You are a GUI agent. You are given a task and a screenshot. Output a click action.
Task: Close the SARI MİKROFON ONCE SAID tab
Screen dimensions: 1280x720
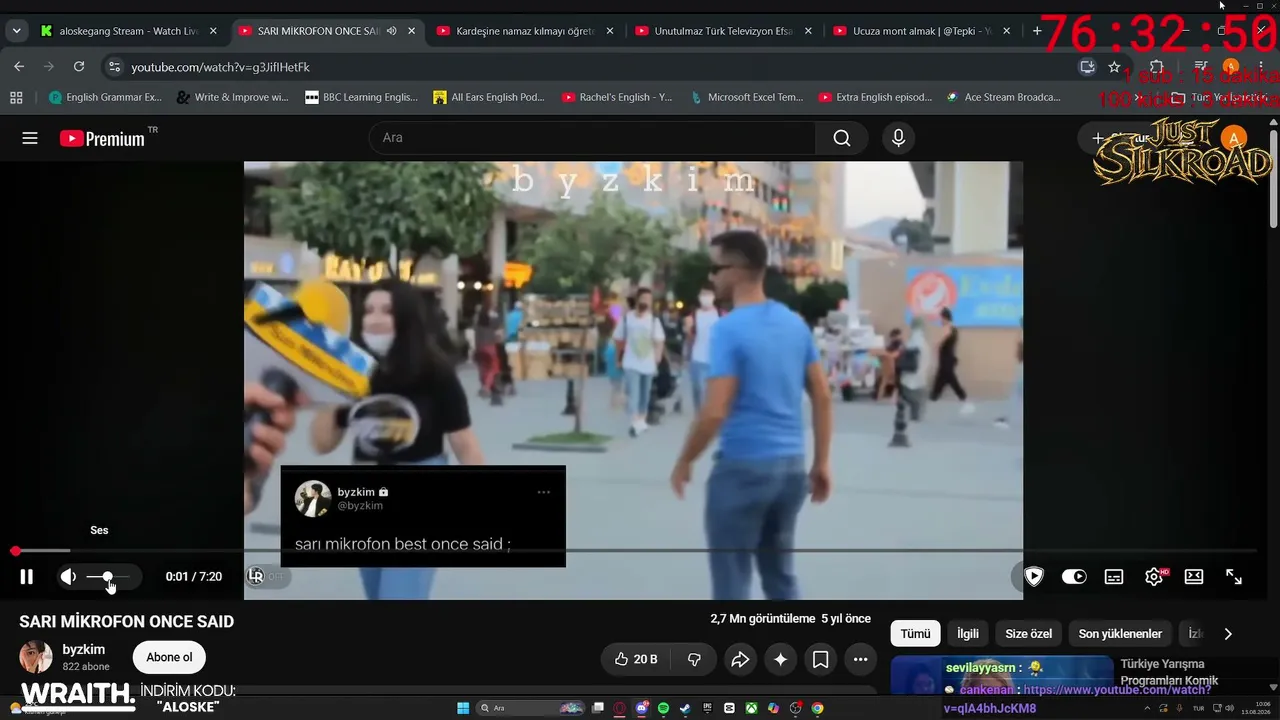pyautogui.click(x=411, y=31)
